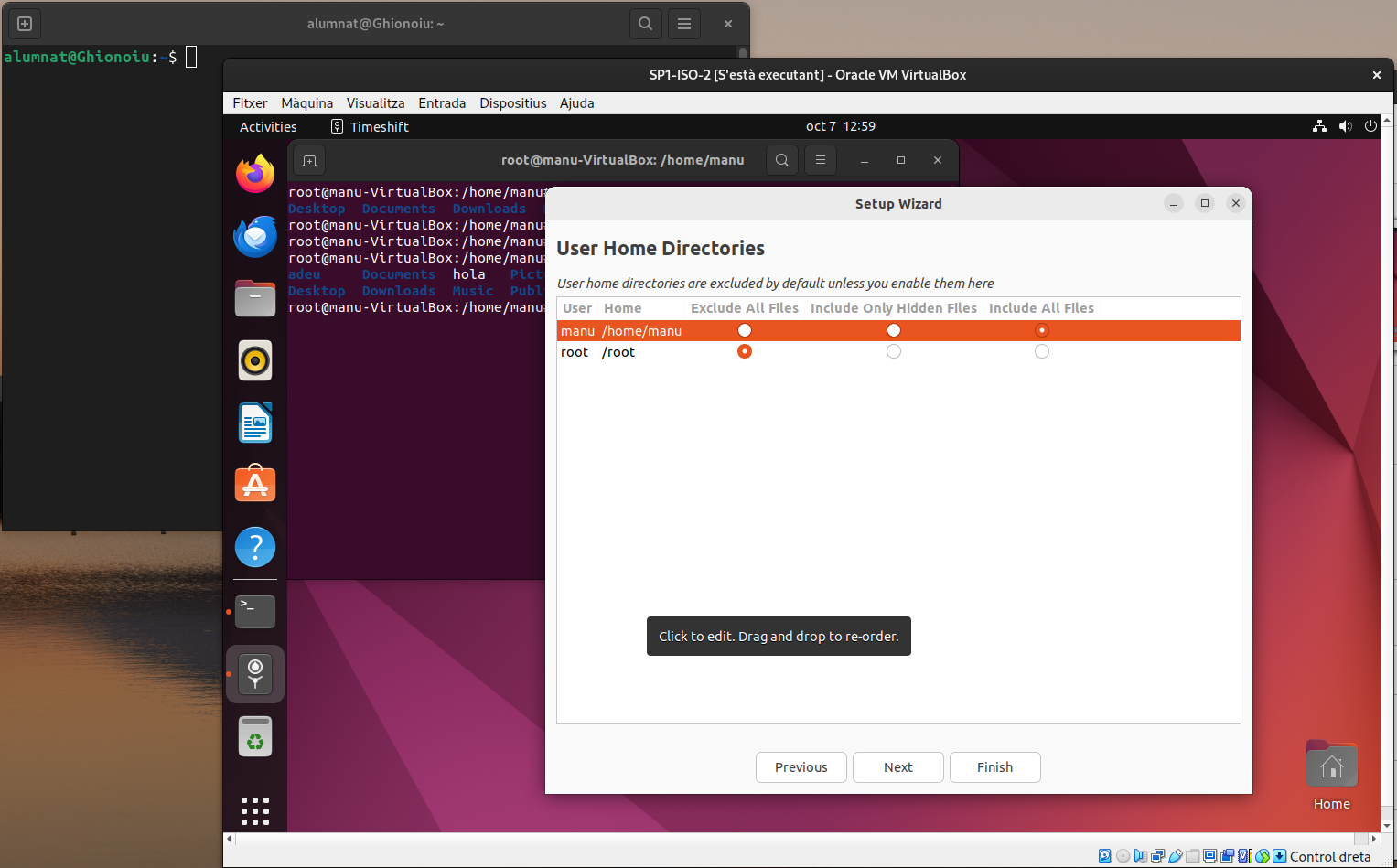Open the Dispositius menu in VirtualBox
Image resolution: width=1397 pixels, height=868 pixels.
pyautogui.click(x=512, y=103)
